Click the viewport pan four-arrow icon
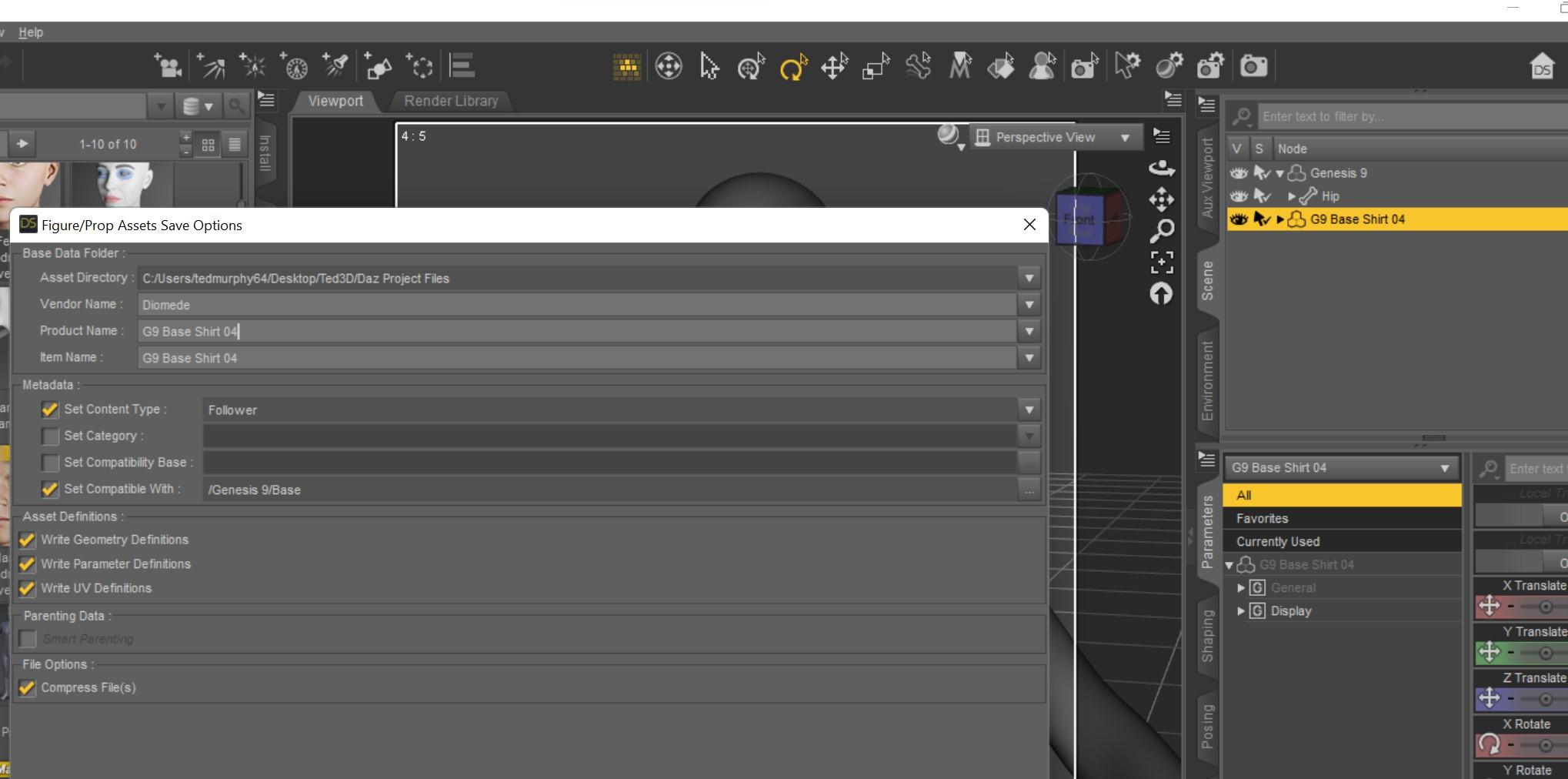Image resolution: width=1568 pixels, height=779 pixels. (1161, 200)
